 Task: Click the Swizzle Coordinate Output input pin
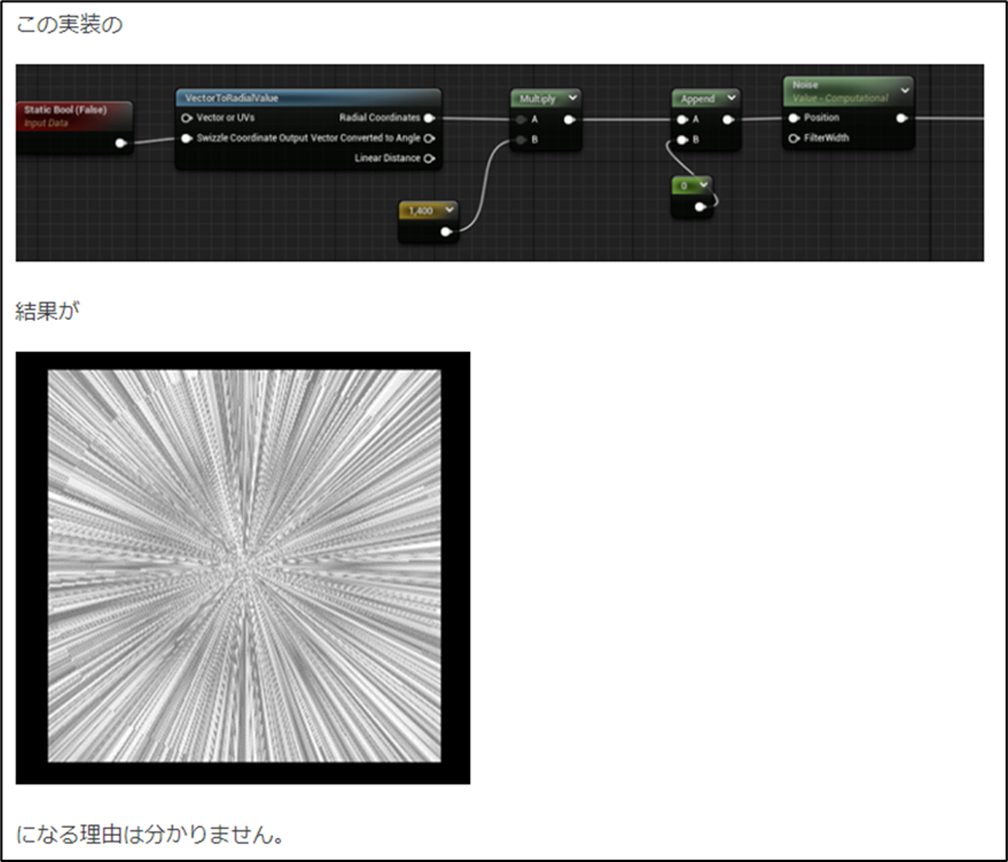187,138
